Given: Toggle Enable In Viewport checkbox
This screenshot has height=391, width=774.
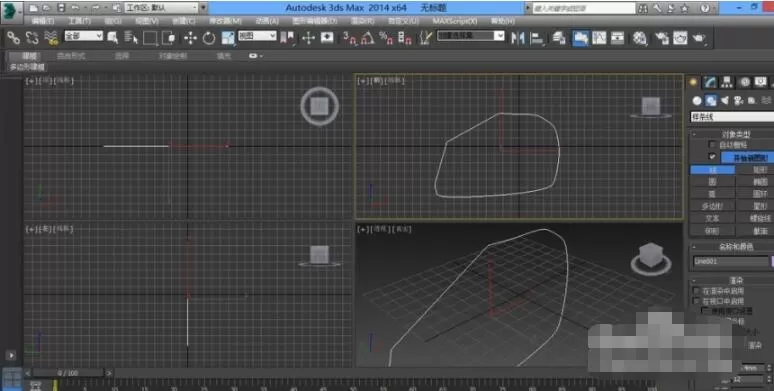Looking at the screenshot, I should click(x=697, y=301).
